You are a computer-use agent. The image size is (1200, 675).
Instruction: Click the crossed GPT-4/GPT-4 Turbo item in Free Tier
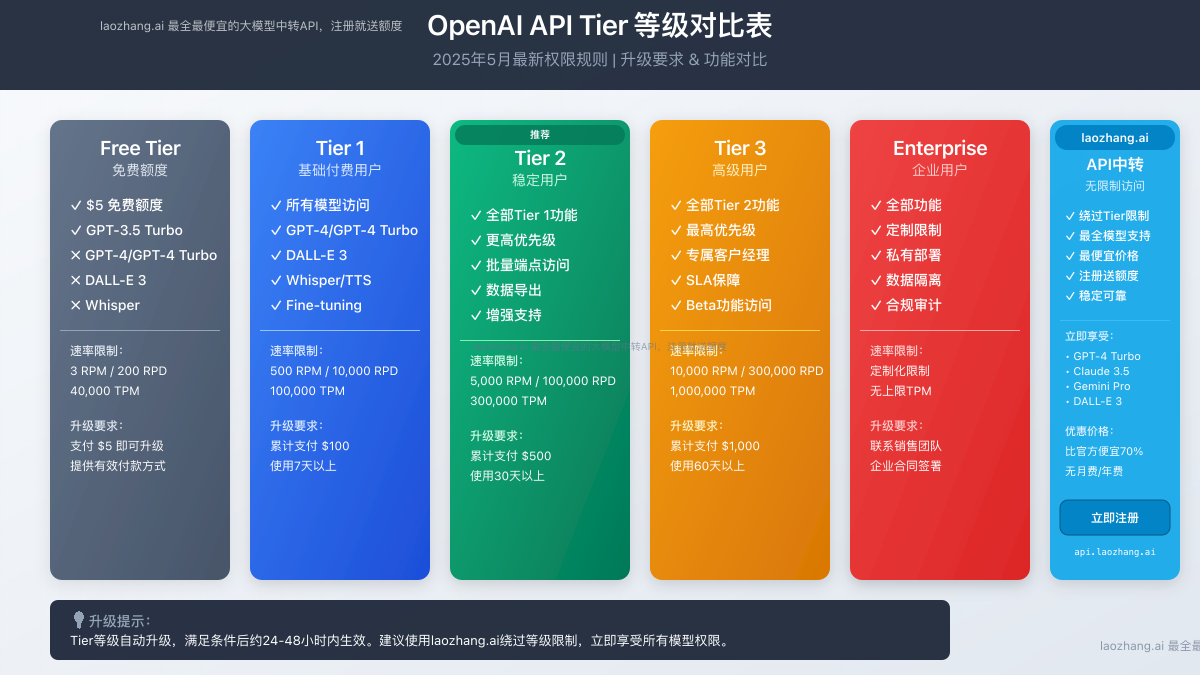click(143, 255)
